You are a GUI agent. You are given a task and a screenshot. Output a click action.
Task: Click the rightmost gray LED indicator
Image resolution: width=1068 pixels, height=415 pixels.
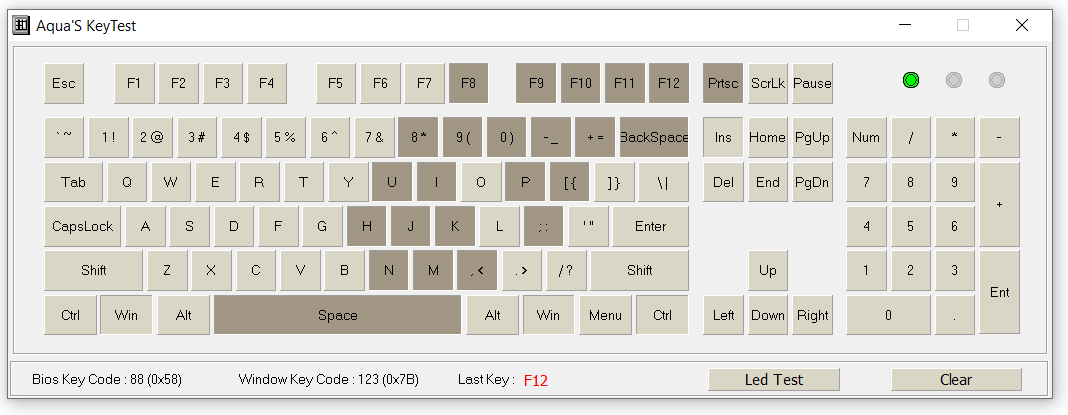996,80
